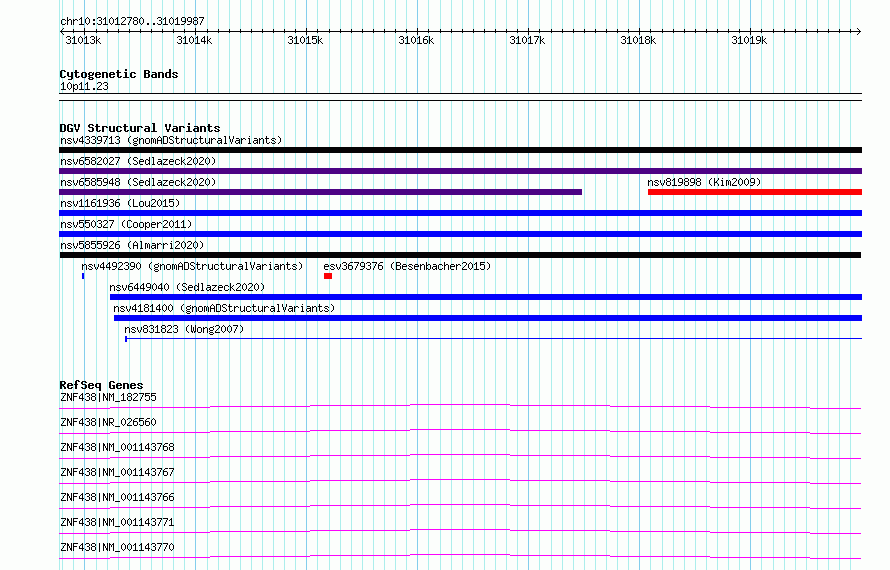Select the blue bar under nsv550327

click(x=460, y=234)
